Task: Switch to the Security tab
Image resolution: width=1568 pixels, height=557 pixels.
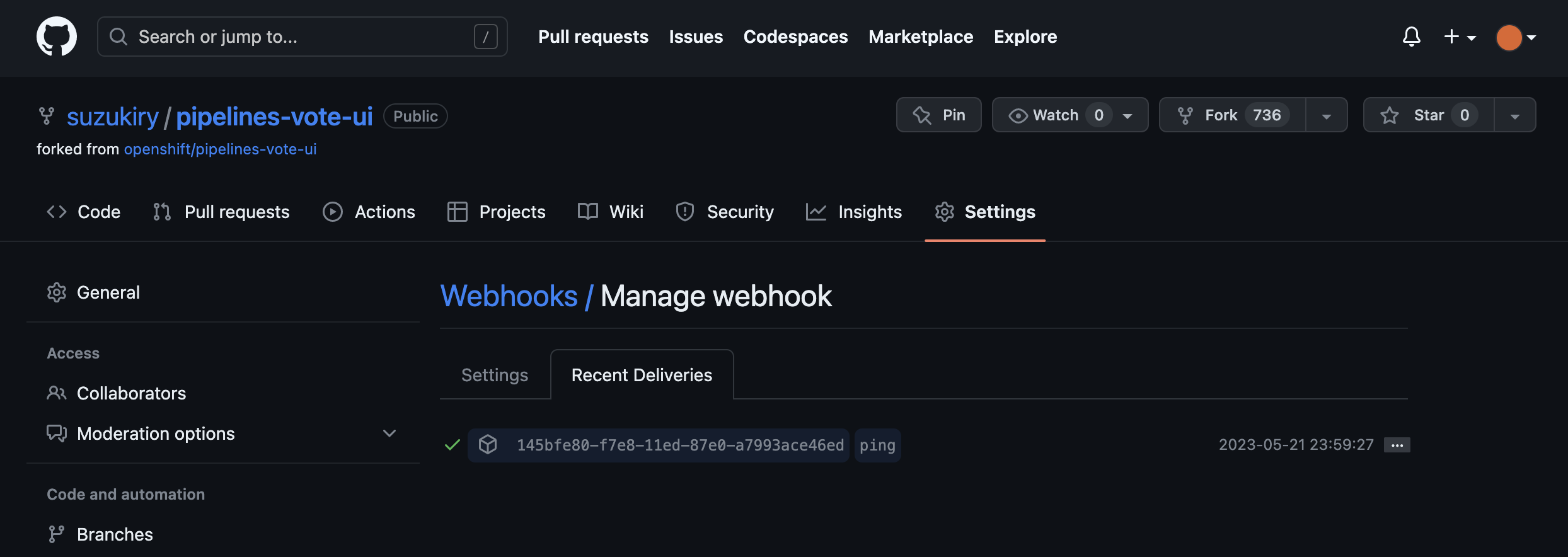Action: pyautogui.click(x=724, y=212)
